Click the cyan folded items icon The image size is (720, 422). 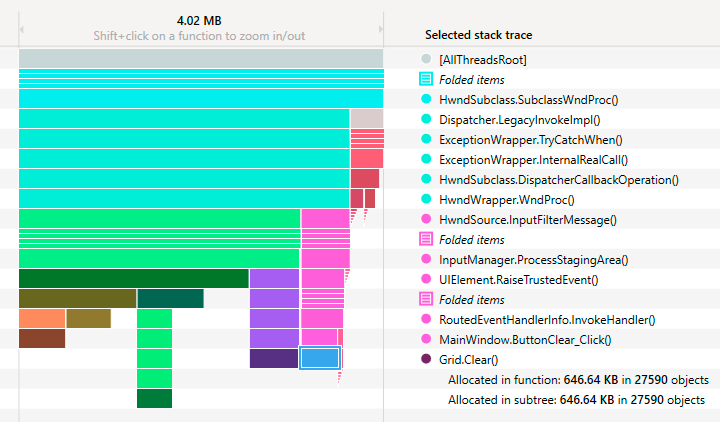click(x=426, y=80)
